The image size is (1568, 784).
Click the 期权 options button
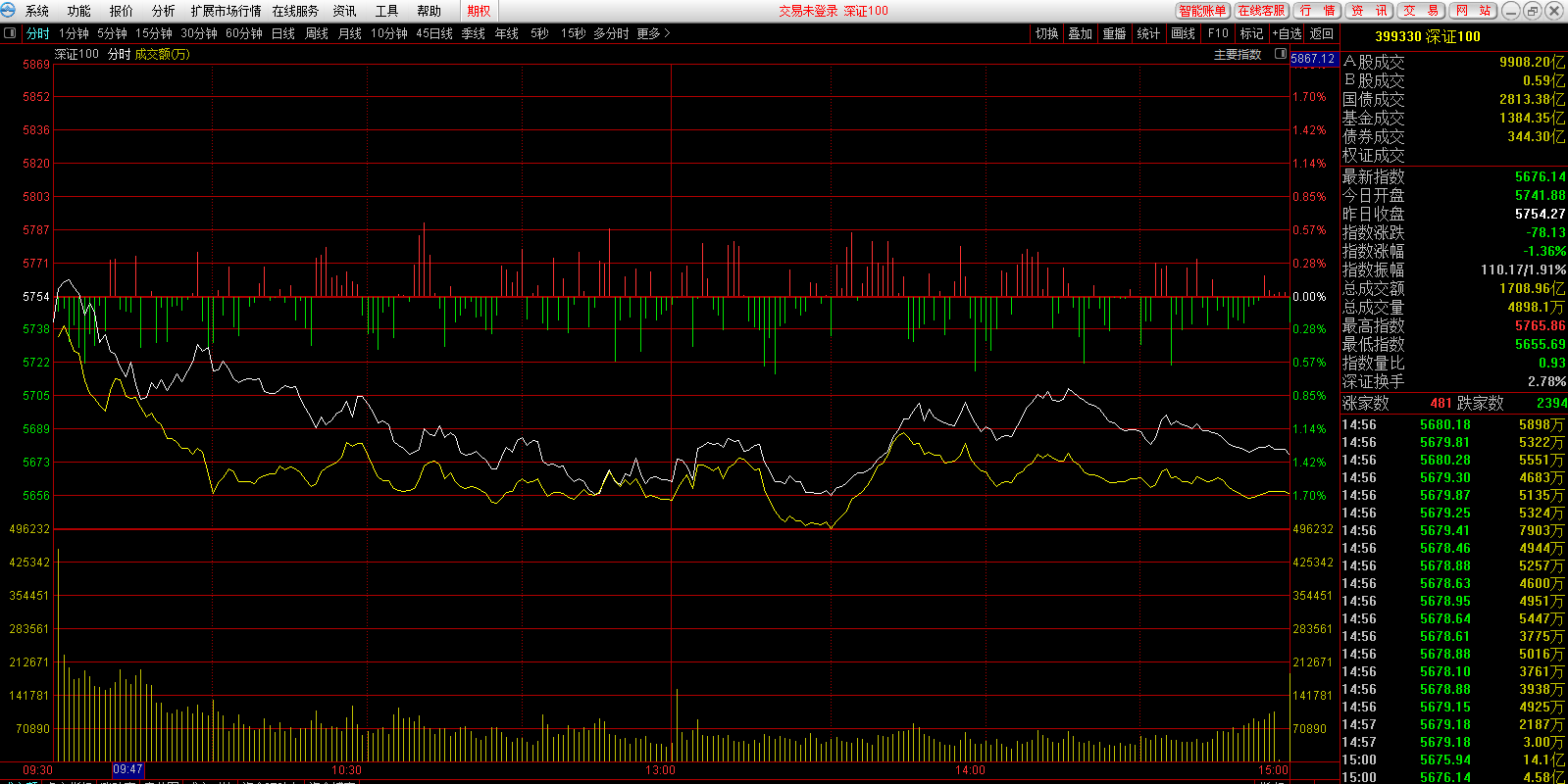[x=479, y=11]
